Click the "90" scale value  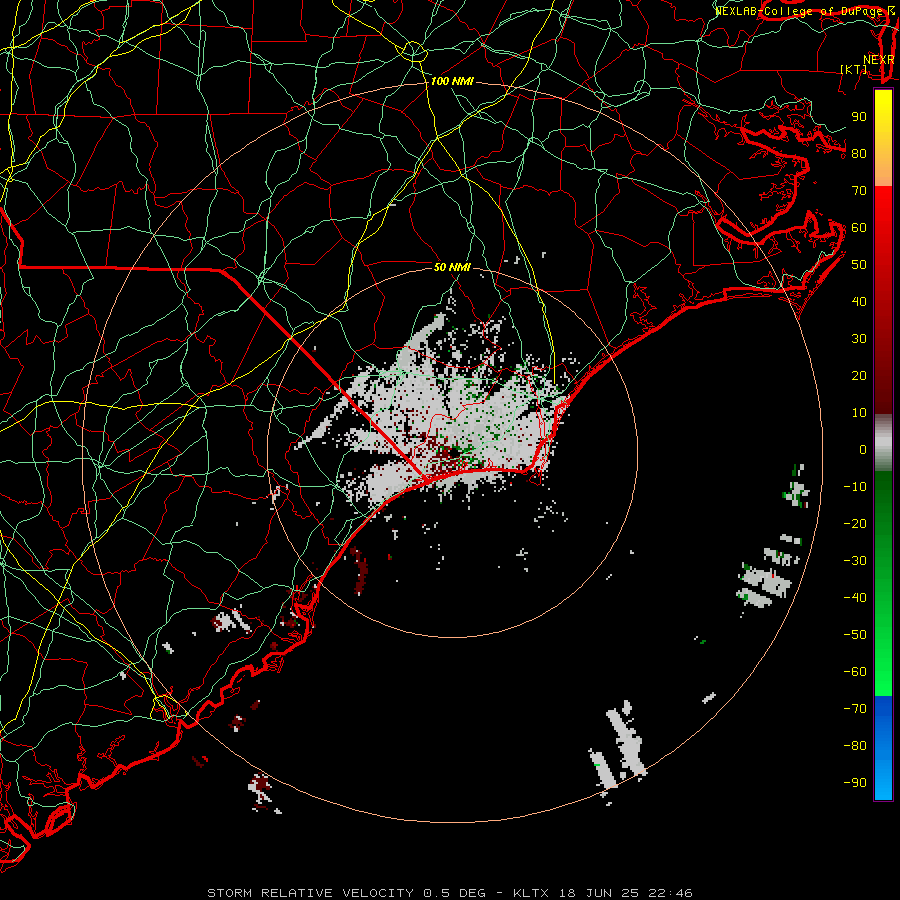[x=859, y=117]
